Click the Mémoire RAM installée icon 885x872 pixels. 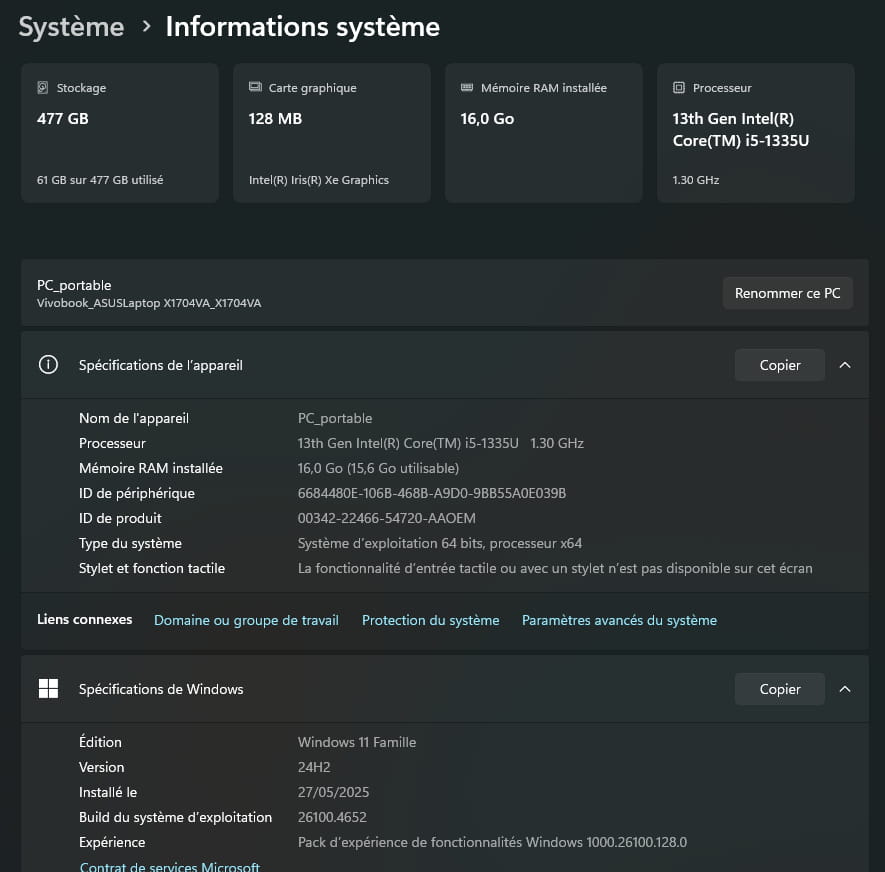point(467,87)
